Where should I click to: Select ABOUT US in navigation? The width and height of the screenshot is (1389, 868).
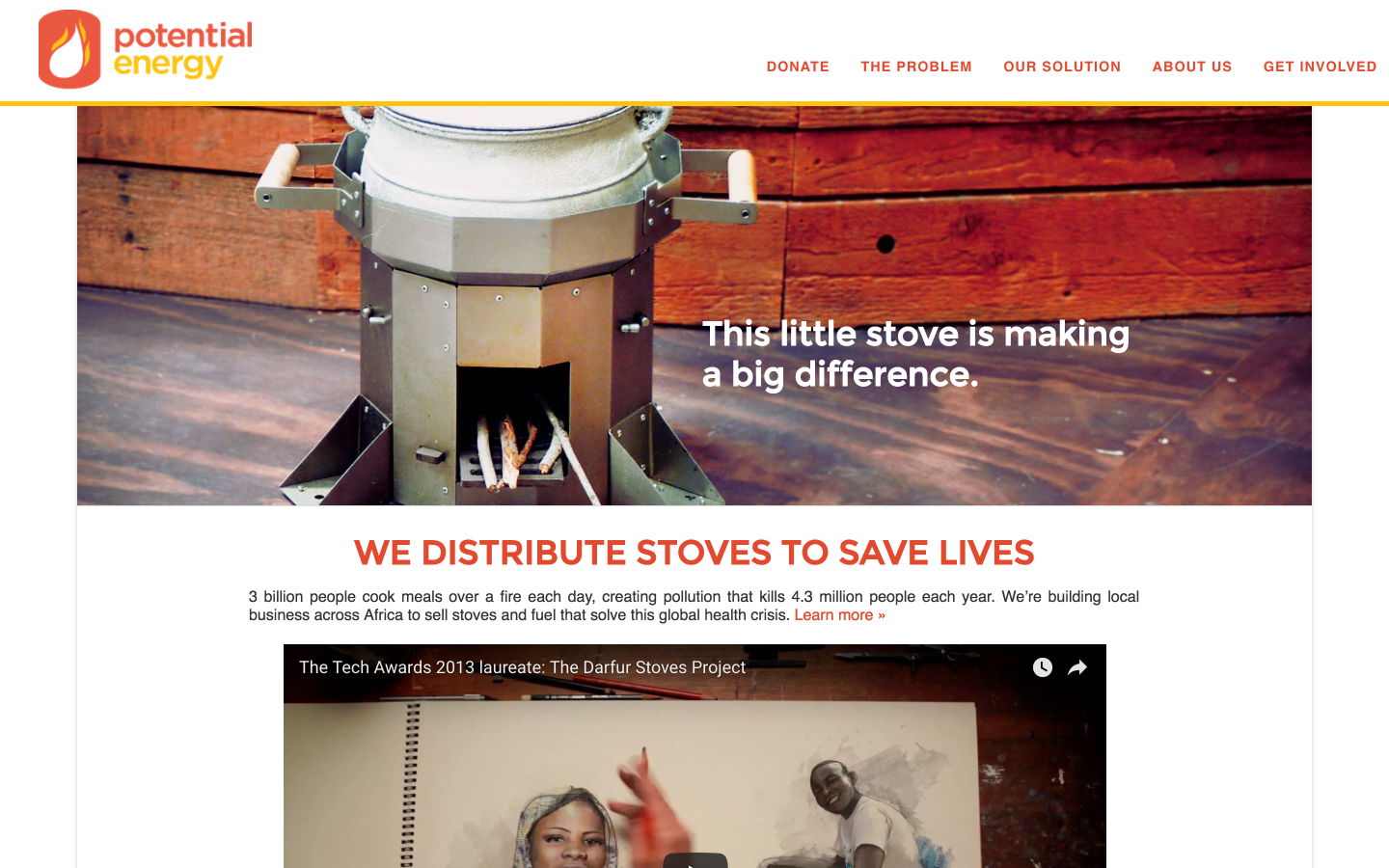coord(1192,67)
